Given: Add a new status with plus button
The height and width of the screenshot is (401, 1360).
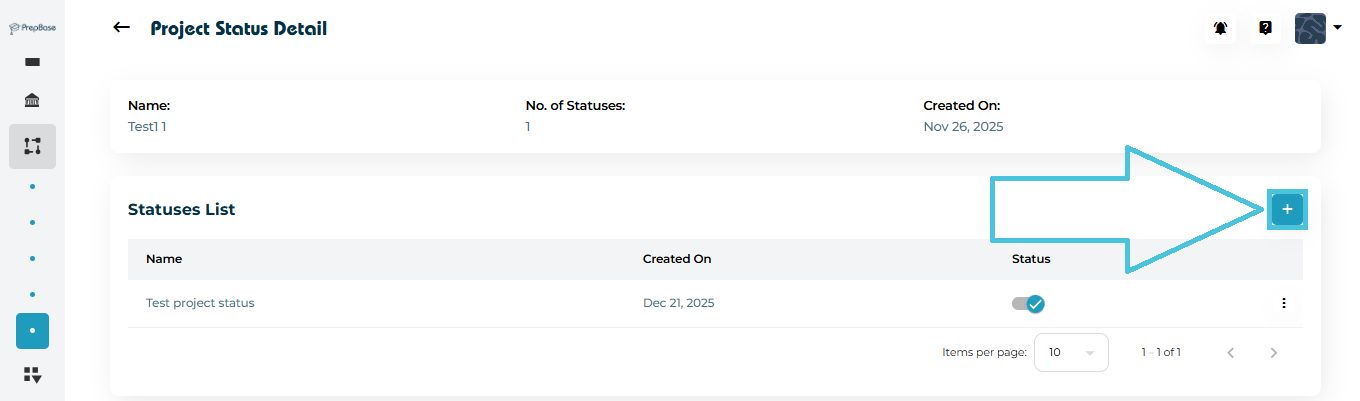Looking at the screenshot, I should pyautogui.click(x=1287, y=210).
